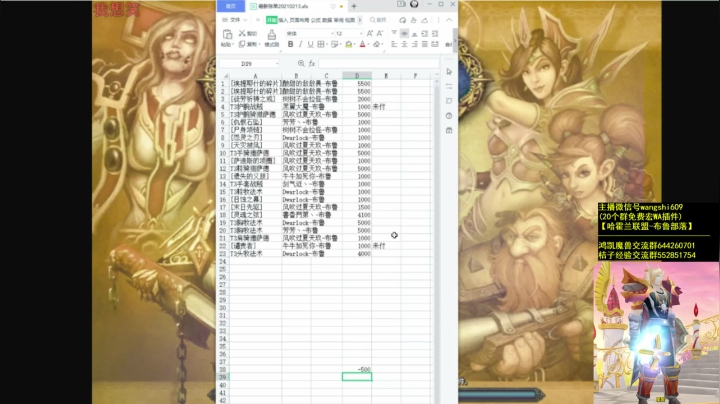
Task: Increase font size with larger A icon
Action: (370, 34)
